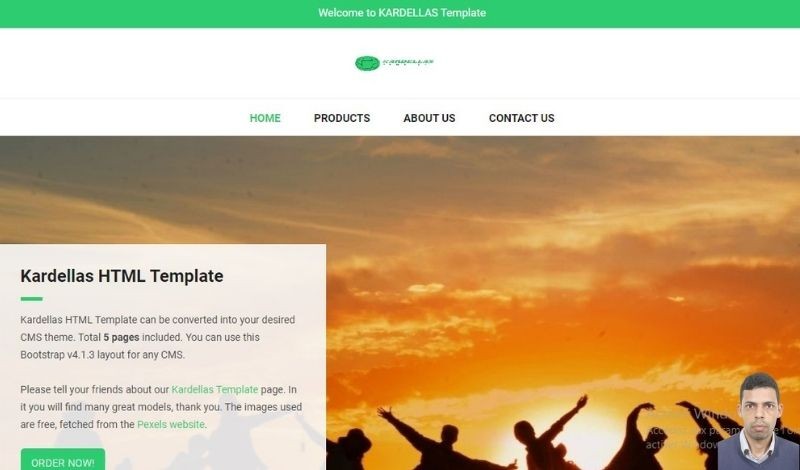The image size is (800, 470).
Task: Go to the HOME page
Action: pyautogui.click(x=265, y=118)
